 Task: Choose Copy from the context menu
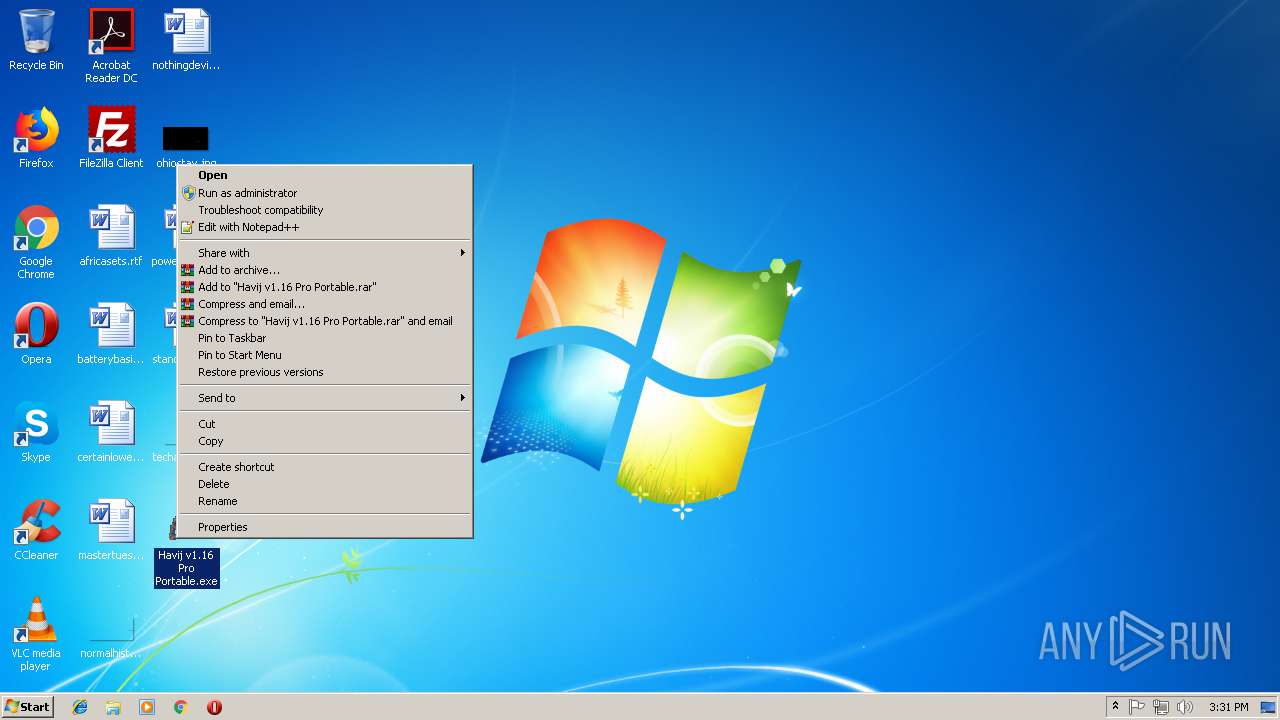pyautogui.click(x=324, y=441)
